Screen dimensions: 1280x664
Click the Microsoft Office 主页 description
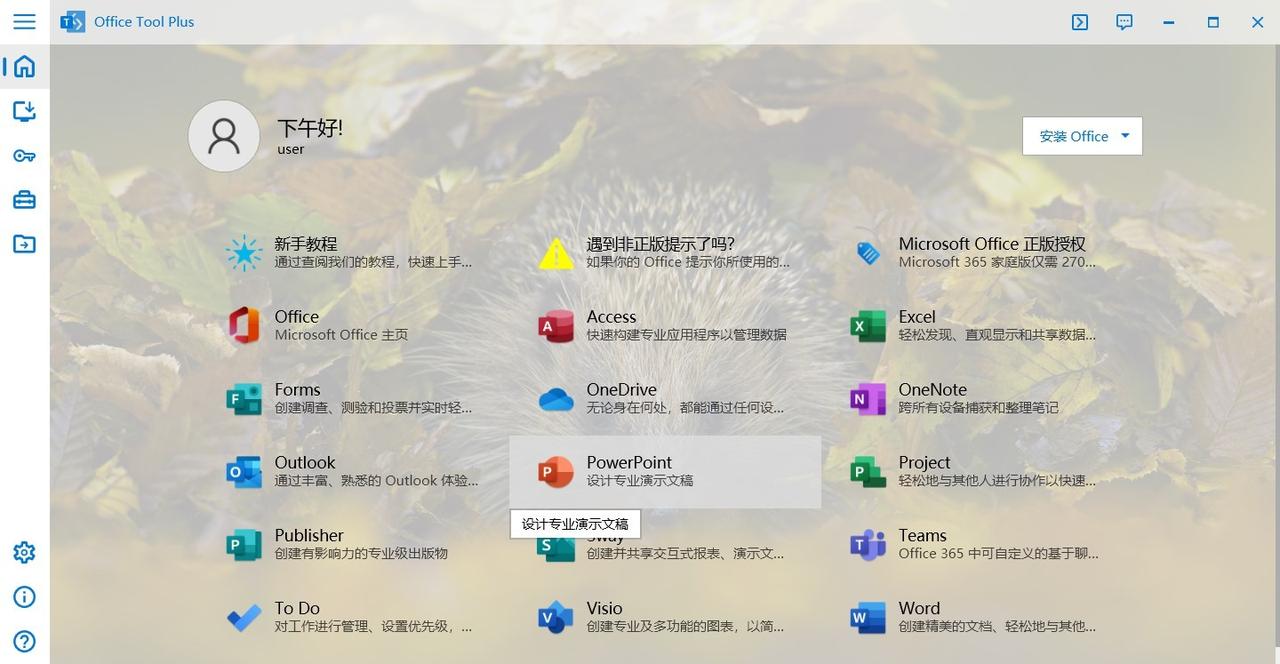(341, 335)
